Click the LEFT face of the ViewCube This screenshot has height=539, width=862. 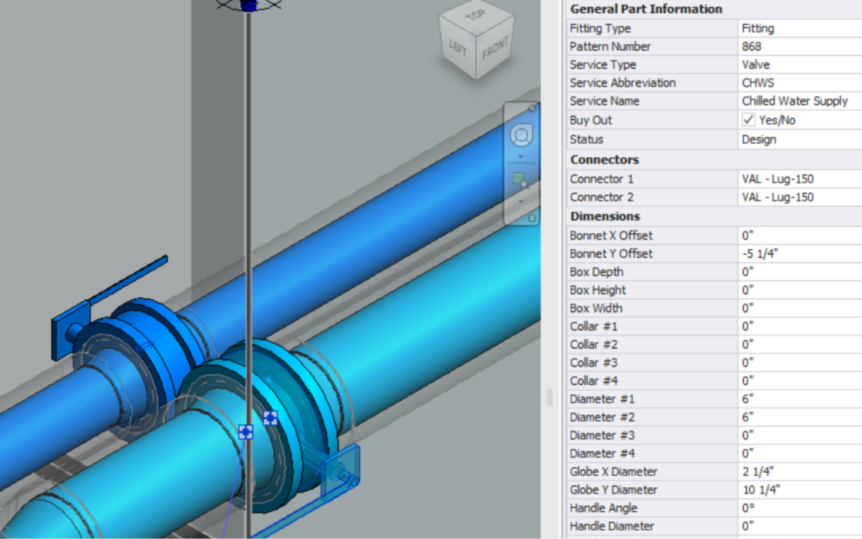(458, 48)
